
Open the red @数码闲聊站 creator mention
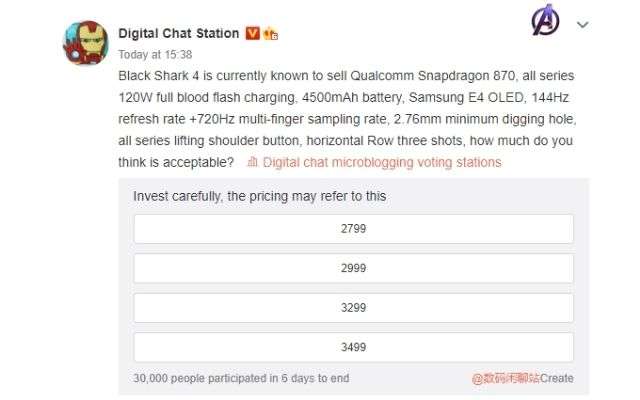[506, 379]
